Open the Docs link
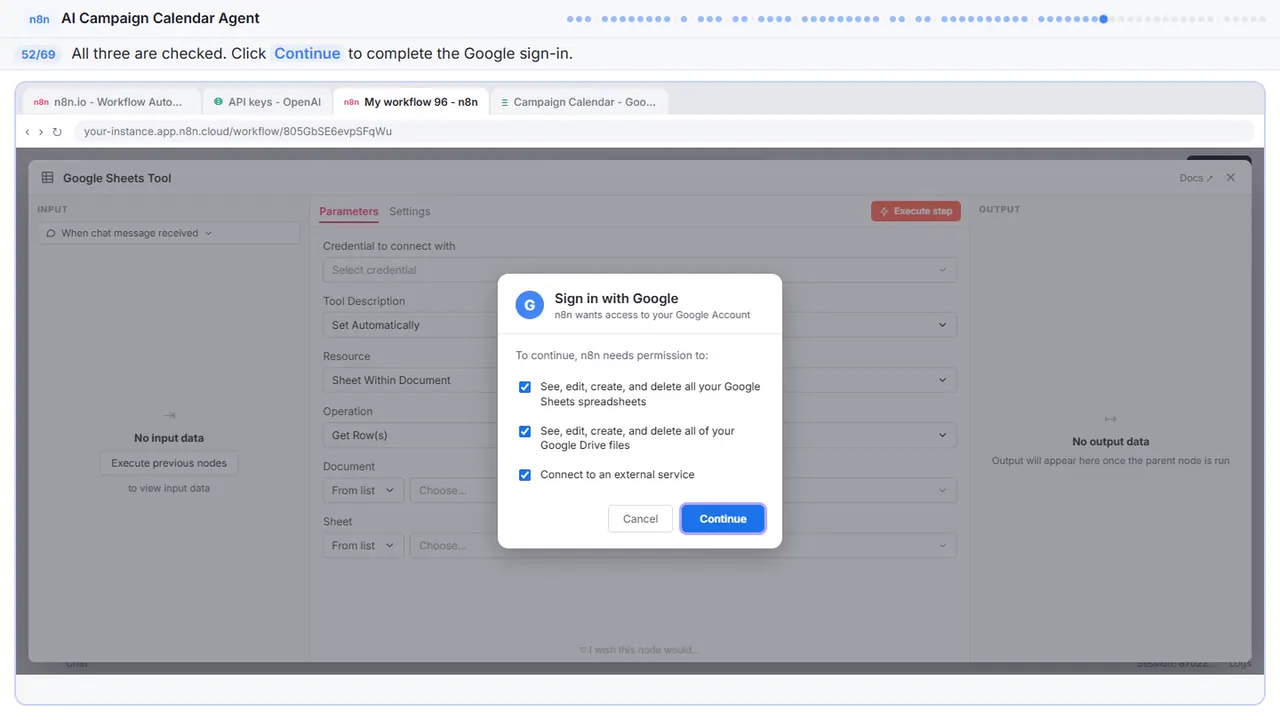 pos(1196,178)
